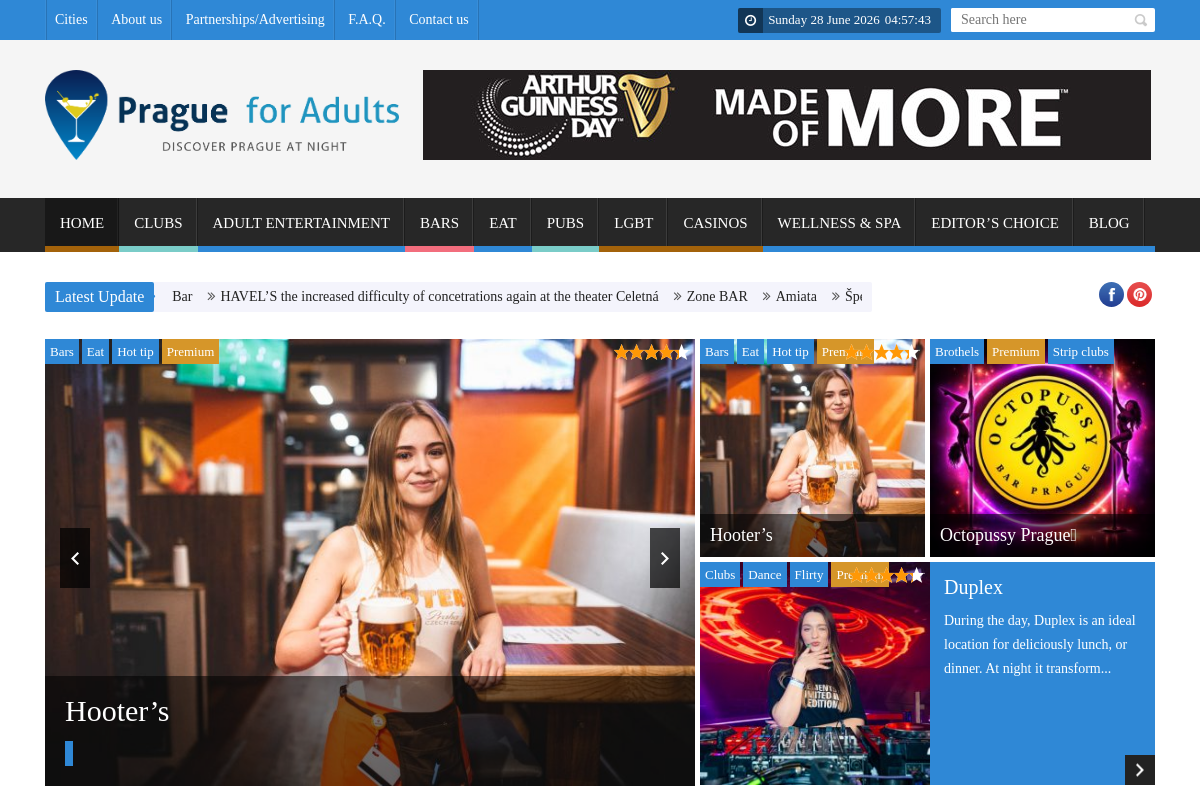The width and height of the screenshot is (1200, 800).
Task: Click Bars tag on small Hooter's card
Action: pyautogui.click(x=717, y=352)
